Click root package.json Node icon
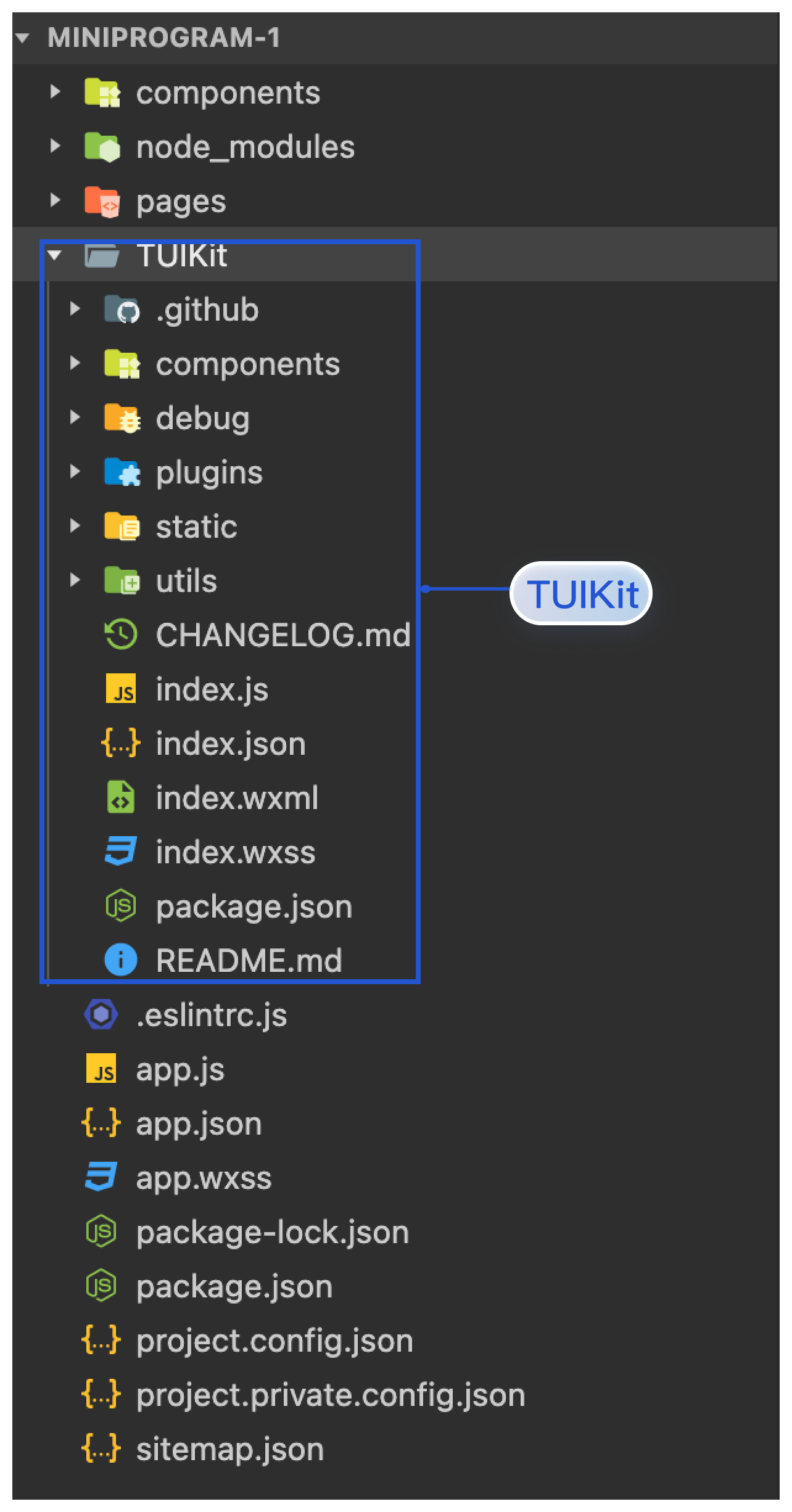This screenshot has width=792, height=1512. tap(101, 1286)
